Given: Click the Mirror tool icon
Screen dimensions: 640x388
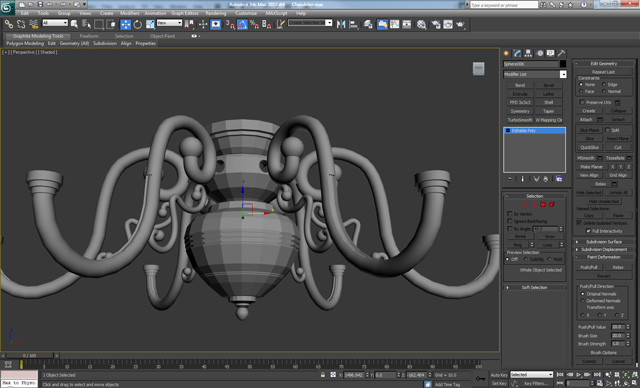Looking at the screenshot, I should [341, 24].
